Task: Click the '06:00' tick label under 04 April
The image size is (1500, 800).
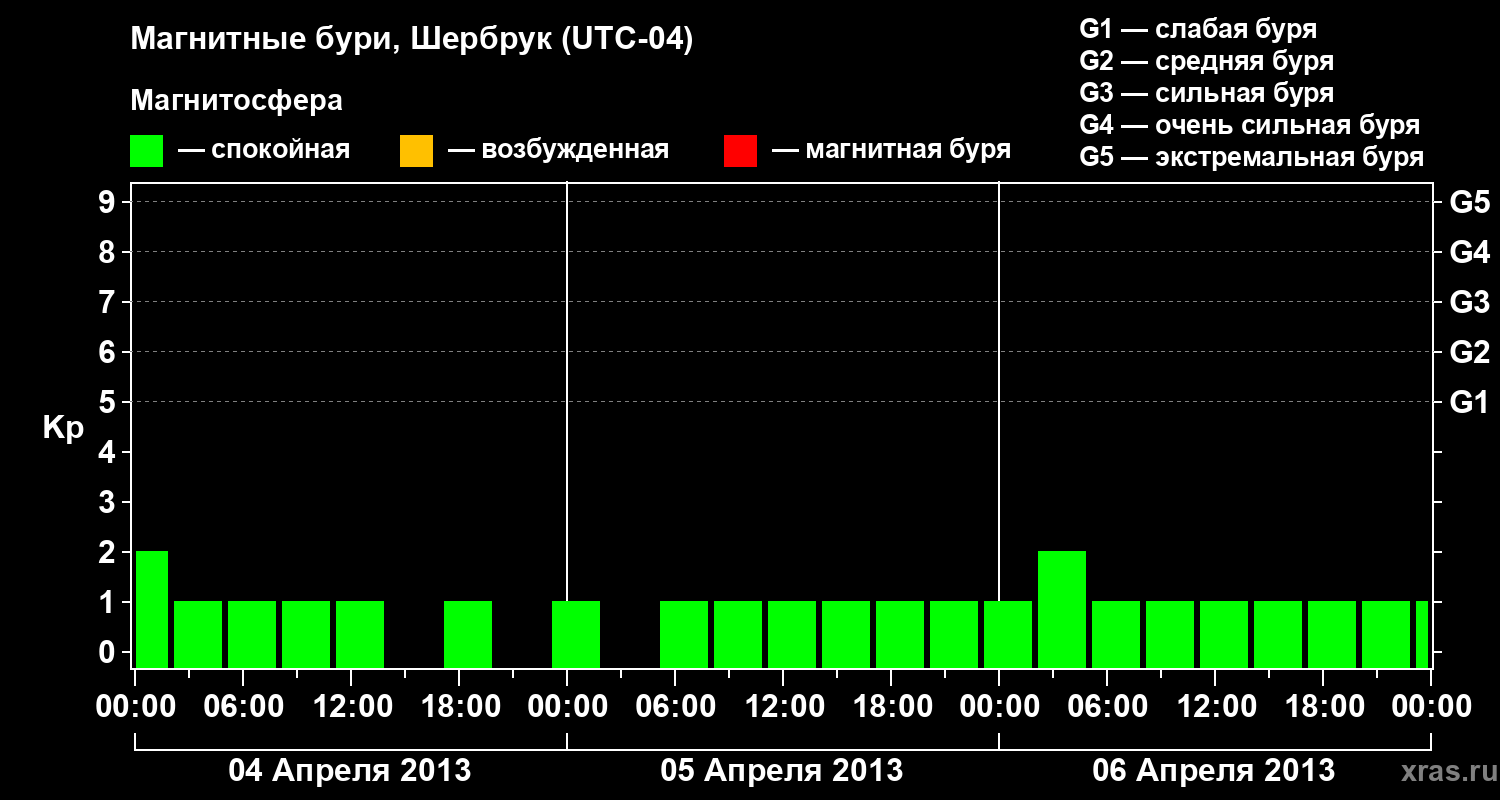Action: pyautogui.click(x=243, y=707)
